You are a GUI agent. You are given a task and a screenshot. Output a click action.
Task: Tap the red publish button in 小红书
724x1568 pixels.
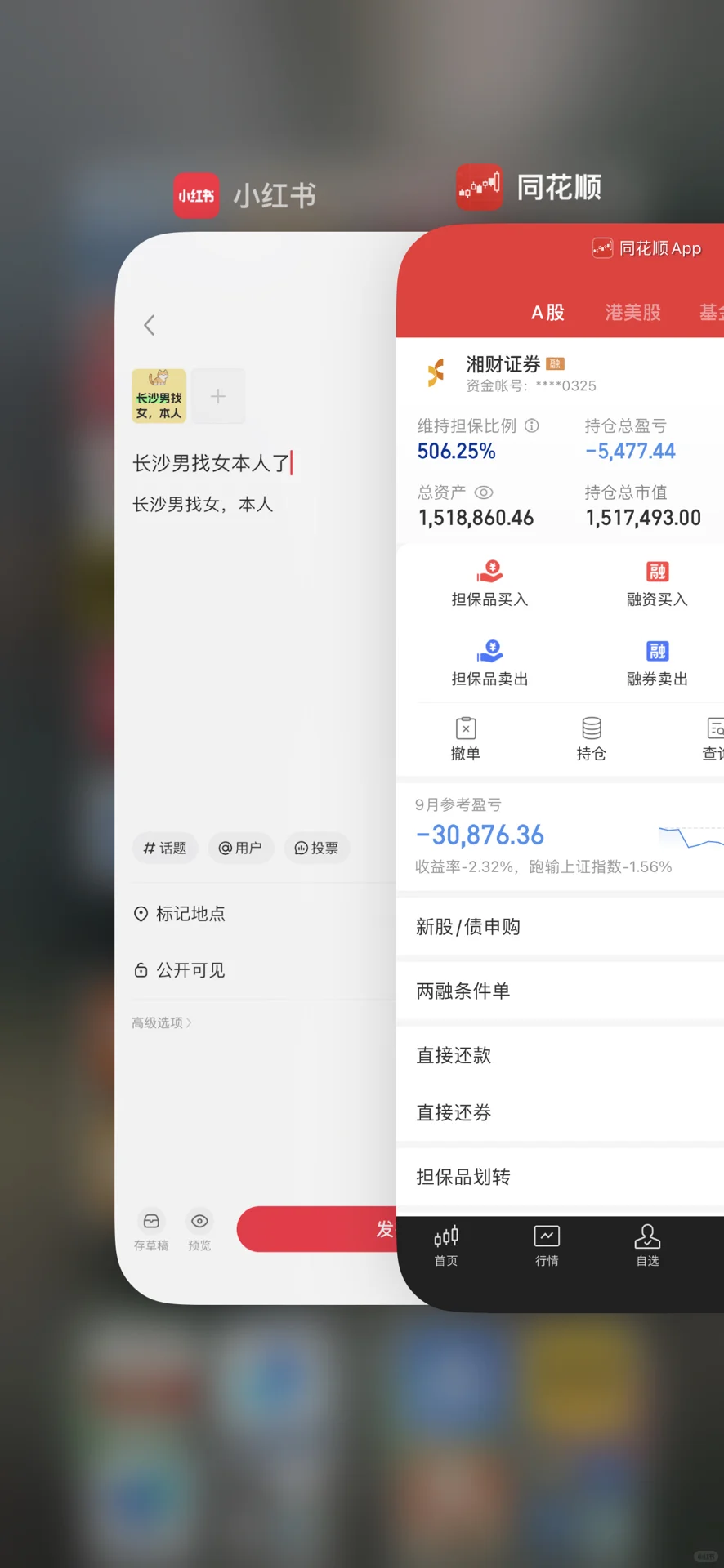pos(317,1229)
